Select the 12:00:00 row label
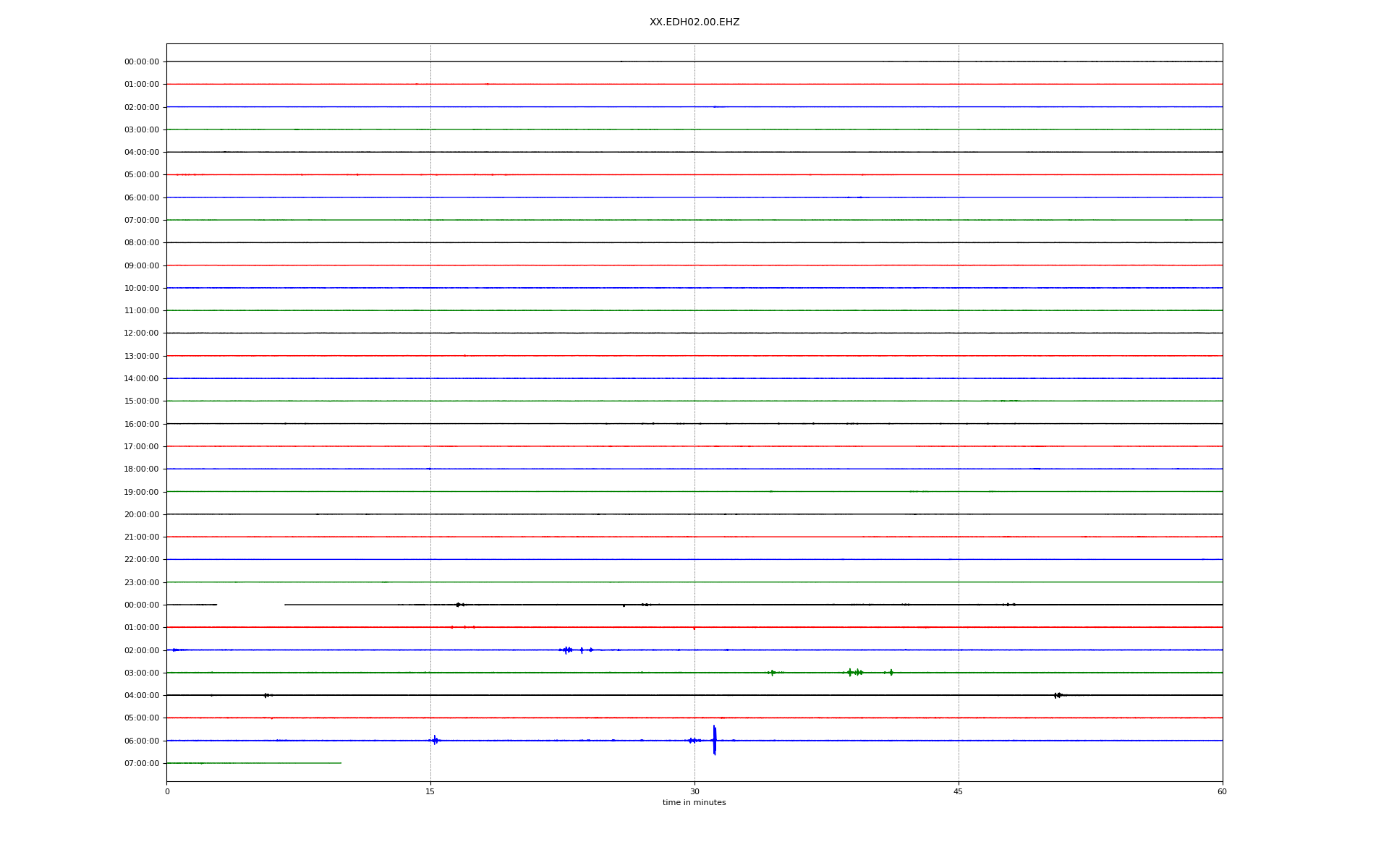 coord(141,333)
